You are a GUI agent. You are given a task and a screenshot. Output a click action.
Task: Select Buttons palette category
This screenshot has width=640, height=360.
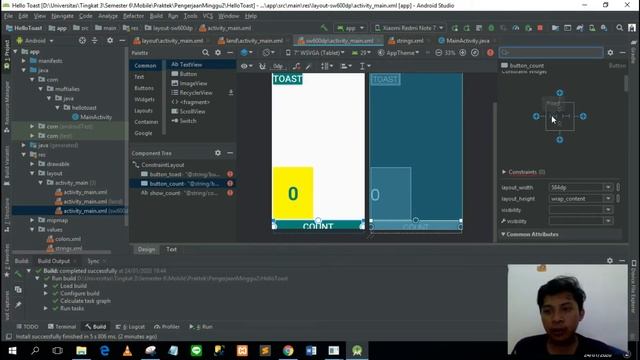(144, 88)
